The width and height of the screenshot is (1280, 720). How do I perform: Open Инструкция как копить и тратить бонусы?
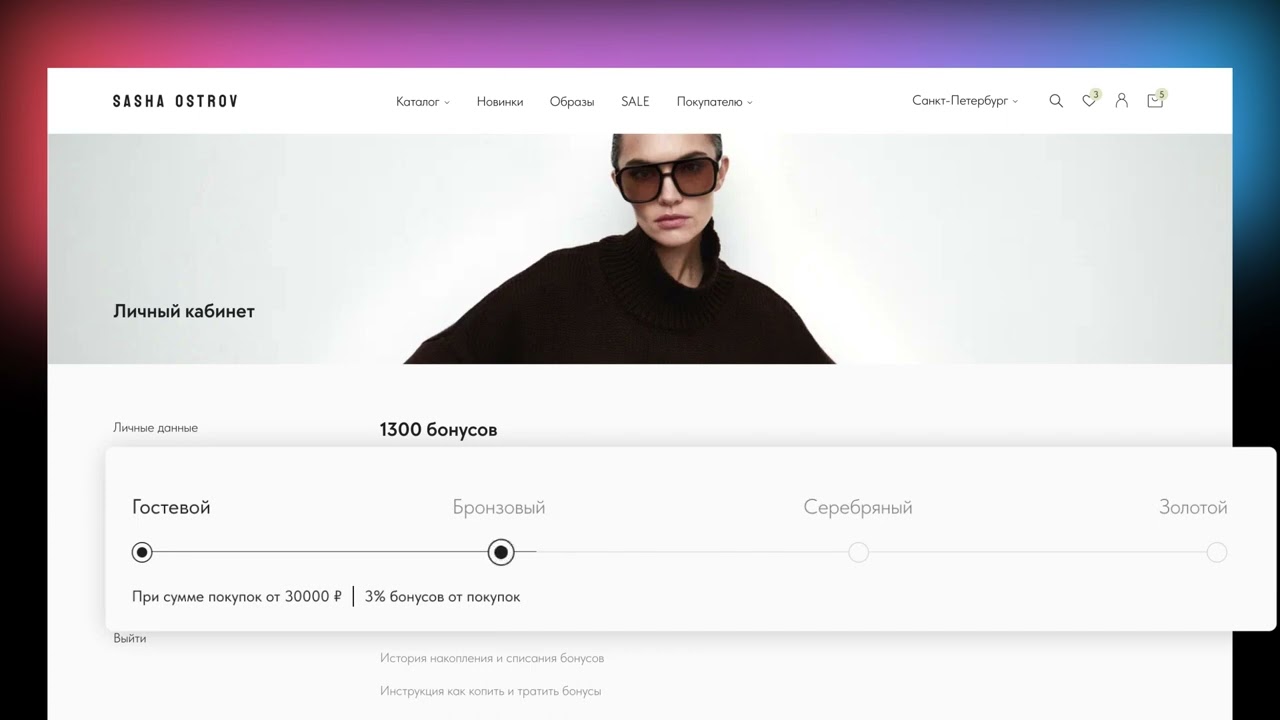[x=490, y=691]
